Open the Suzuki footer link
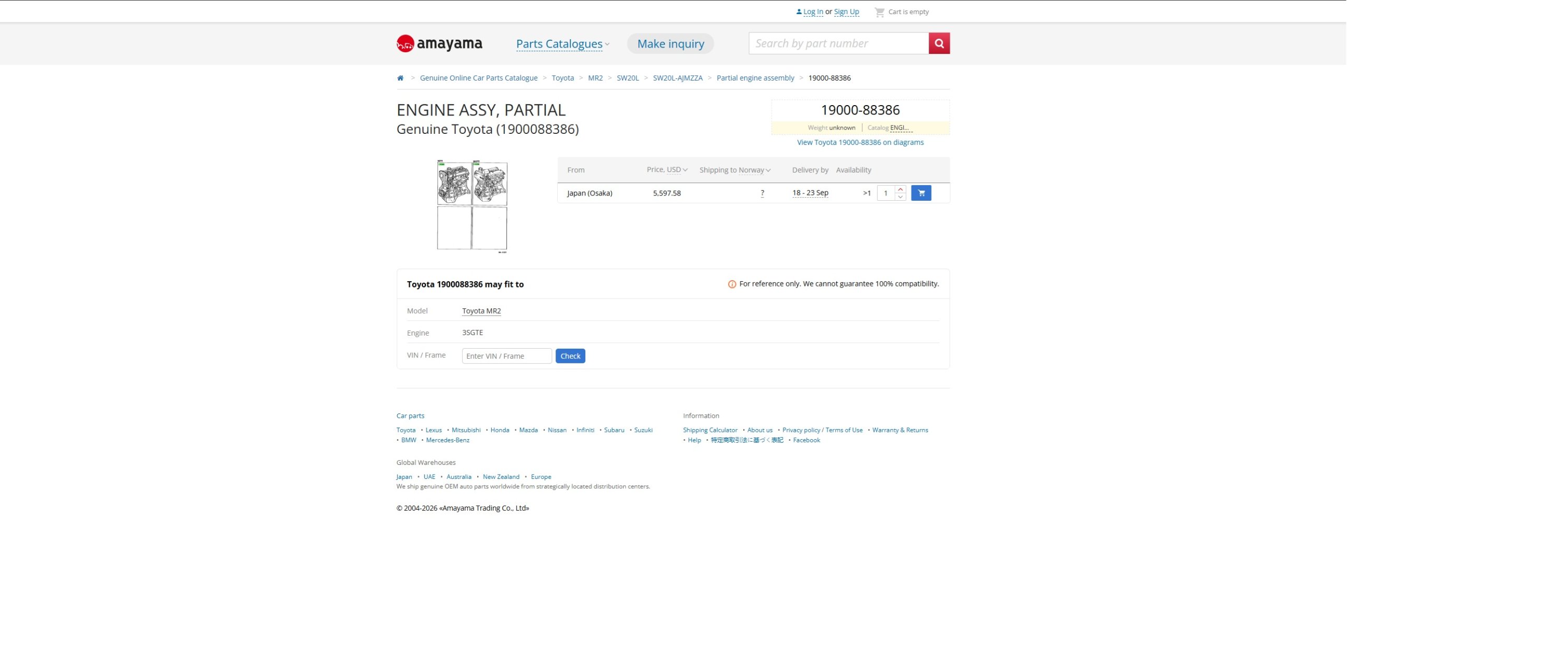 pyautogui.click(x=643, y=430)
